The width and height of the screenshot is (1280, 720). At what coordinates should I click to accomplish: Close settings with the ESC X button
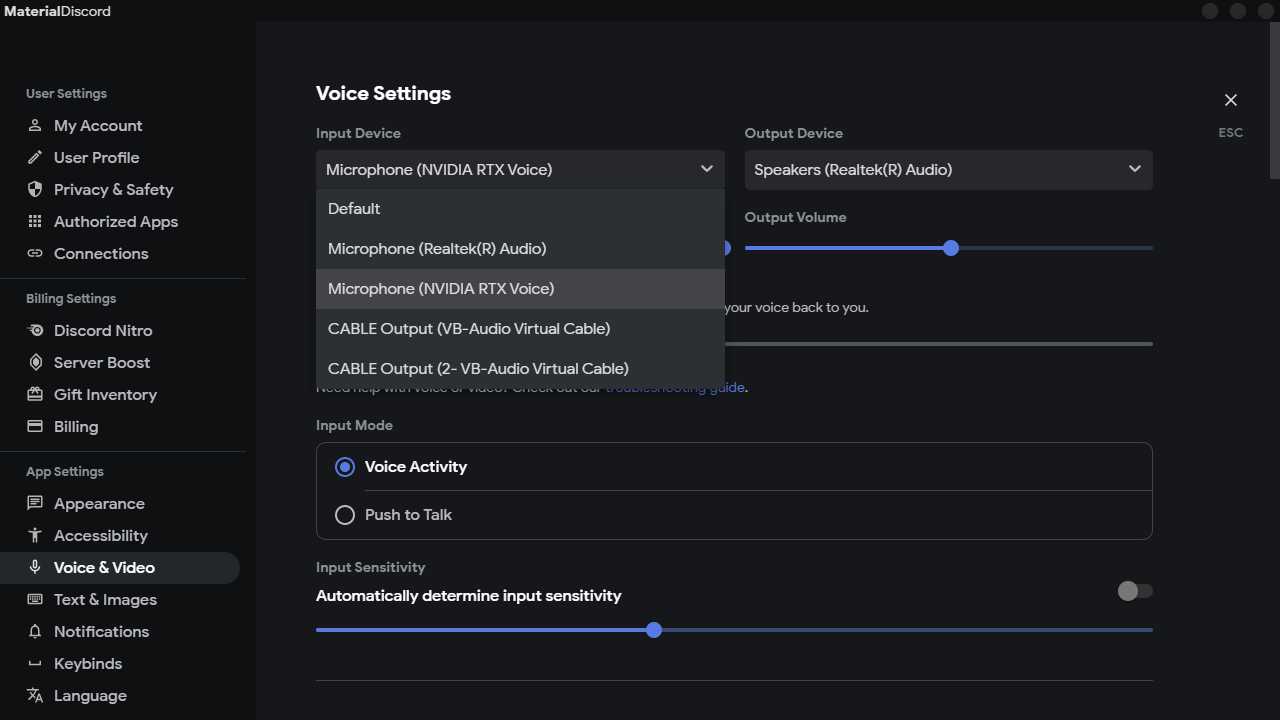click(1231, 100)
